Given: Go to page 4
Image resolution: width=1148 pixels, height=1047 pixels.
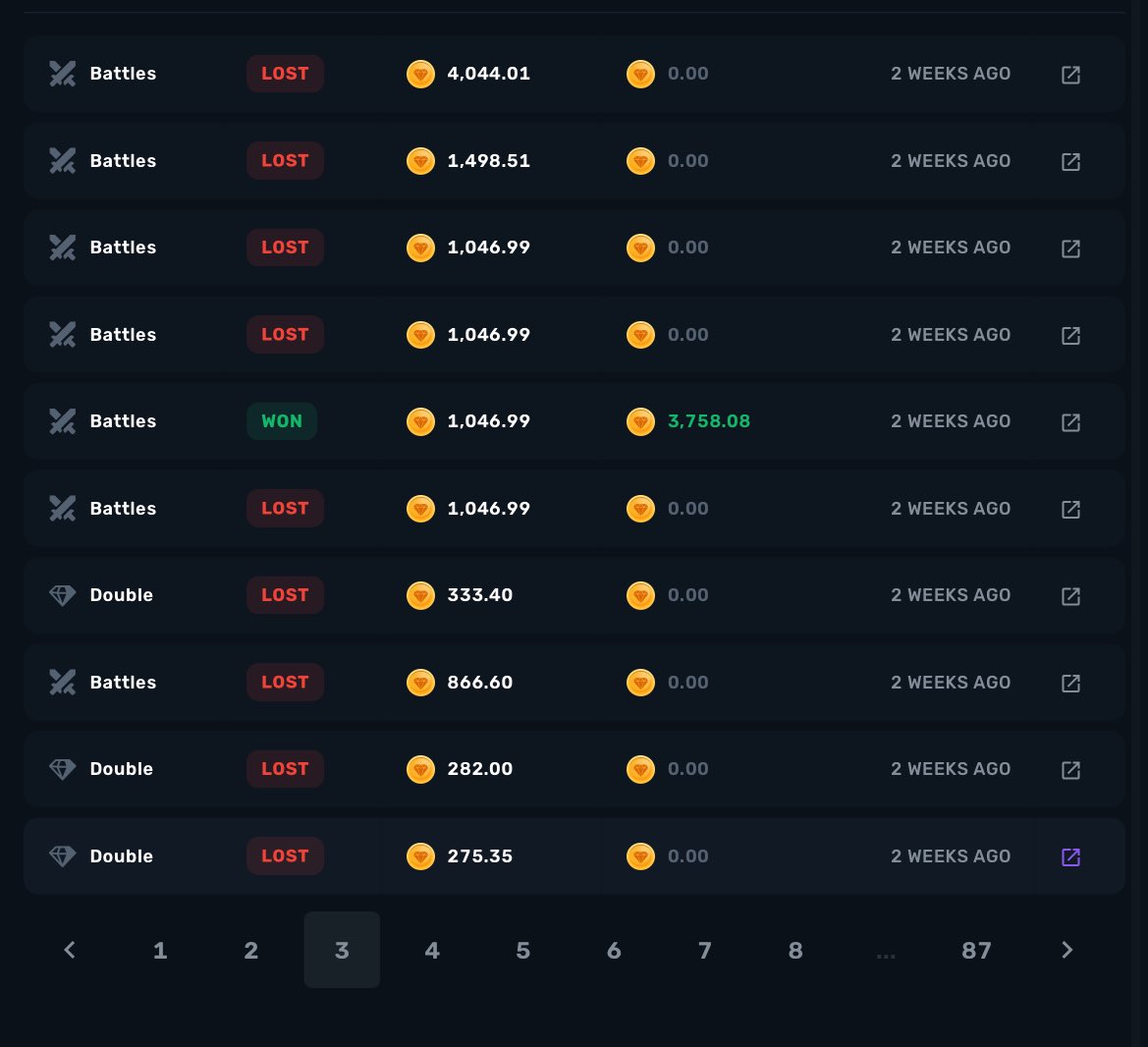Looking at the screenshot, I should 432,950.
